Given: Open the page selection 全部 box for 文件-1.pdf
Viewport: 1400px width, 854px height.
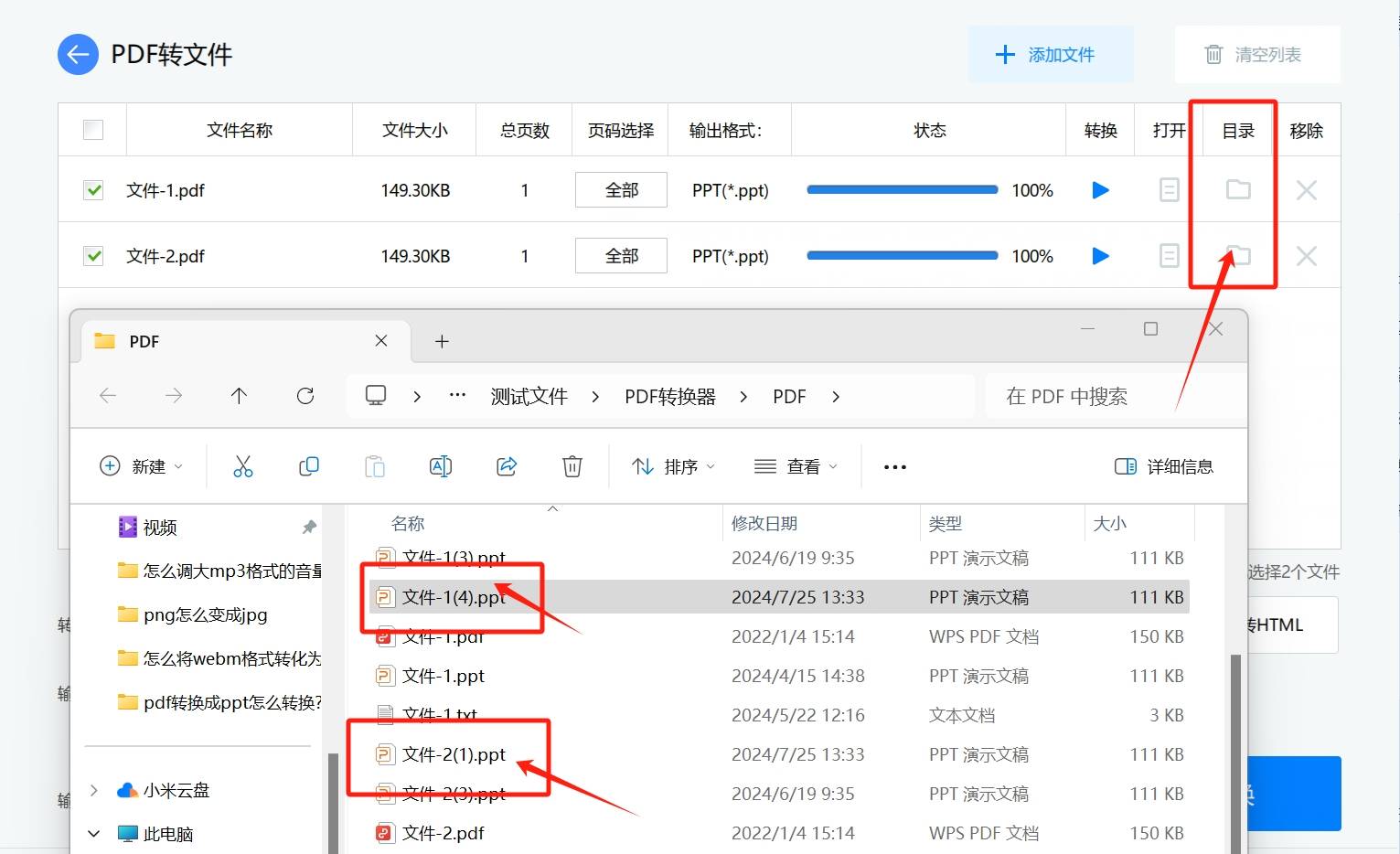Looking at the screenshot, I should [x=621, y=190].
